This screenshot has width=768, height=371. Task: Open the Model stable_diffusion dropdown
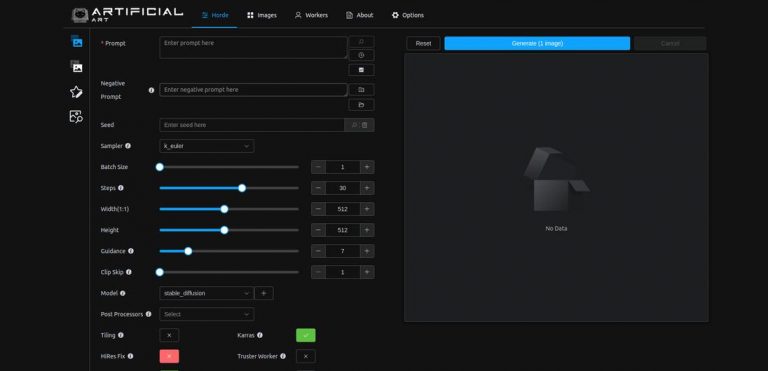click(x=207, y=293)
